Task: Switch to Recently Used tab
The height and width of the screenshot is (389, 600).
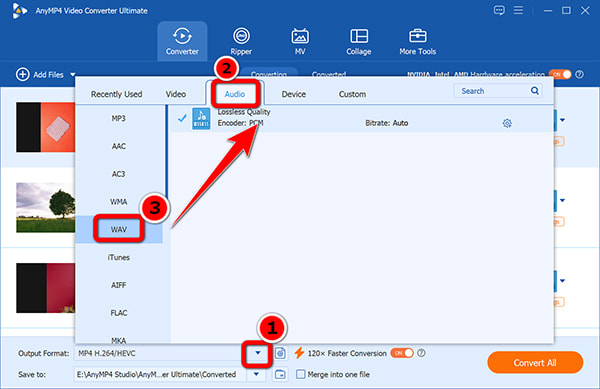Action: (x=116, y=94)
